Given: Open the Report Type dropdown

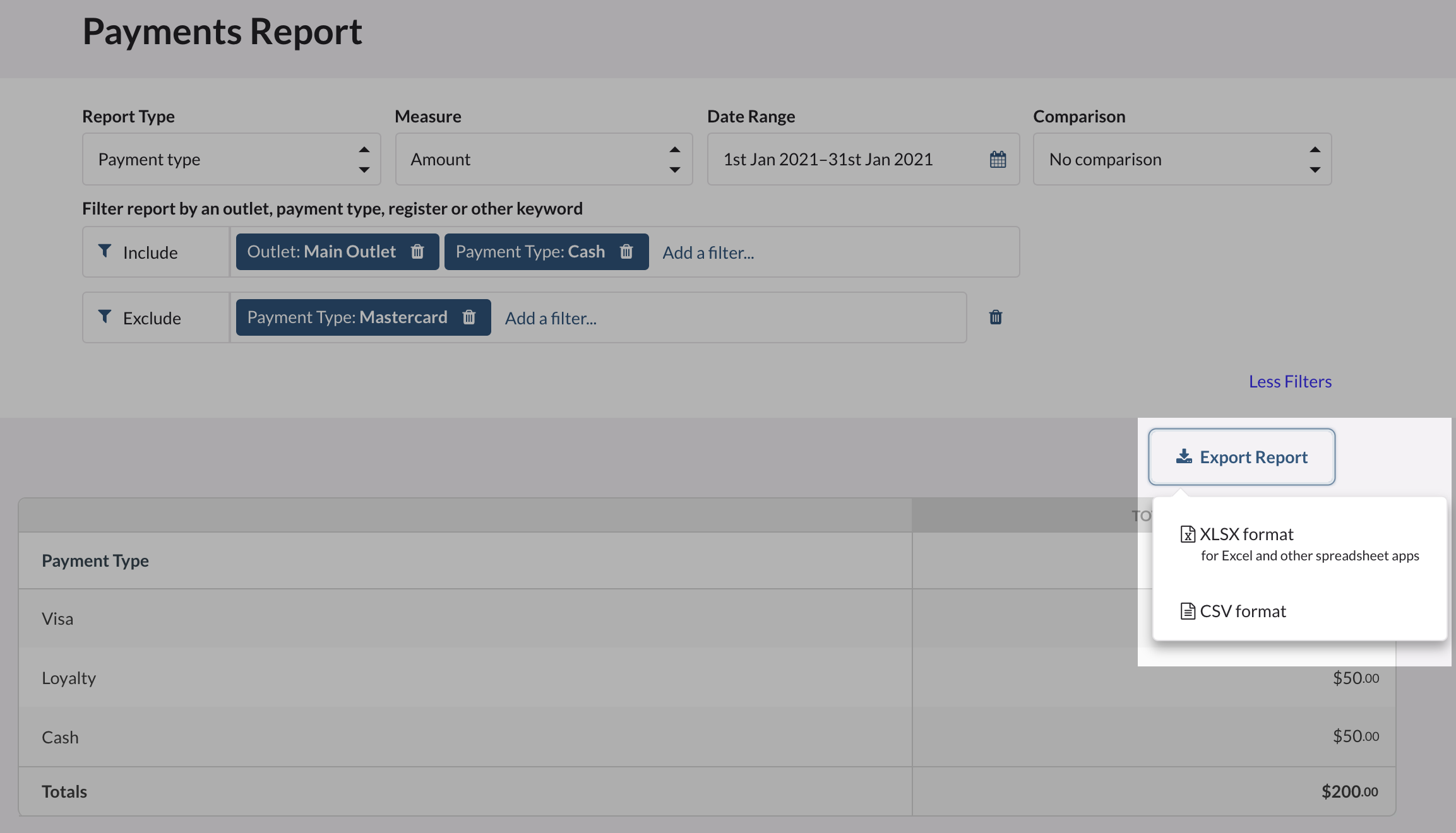Looking at the screenshot, I should 231,160.
